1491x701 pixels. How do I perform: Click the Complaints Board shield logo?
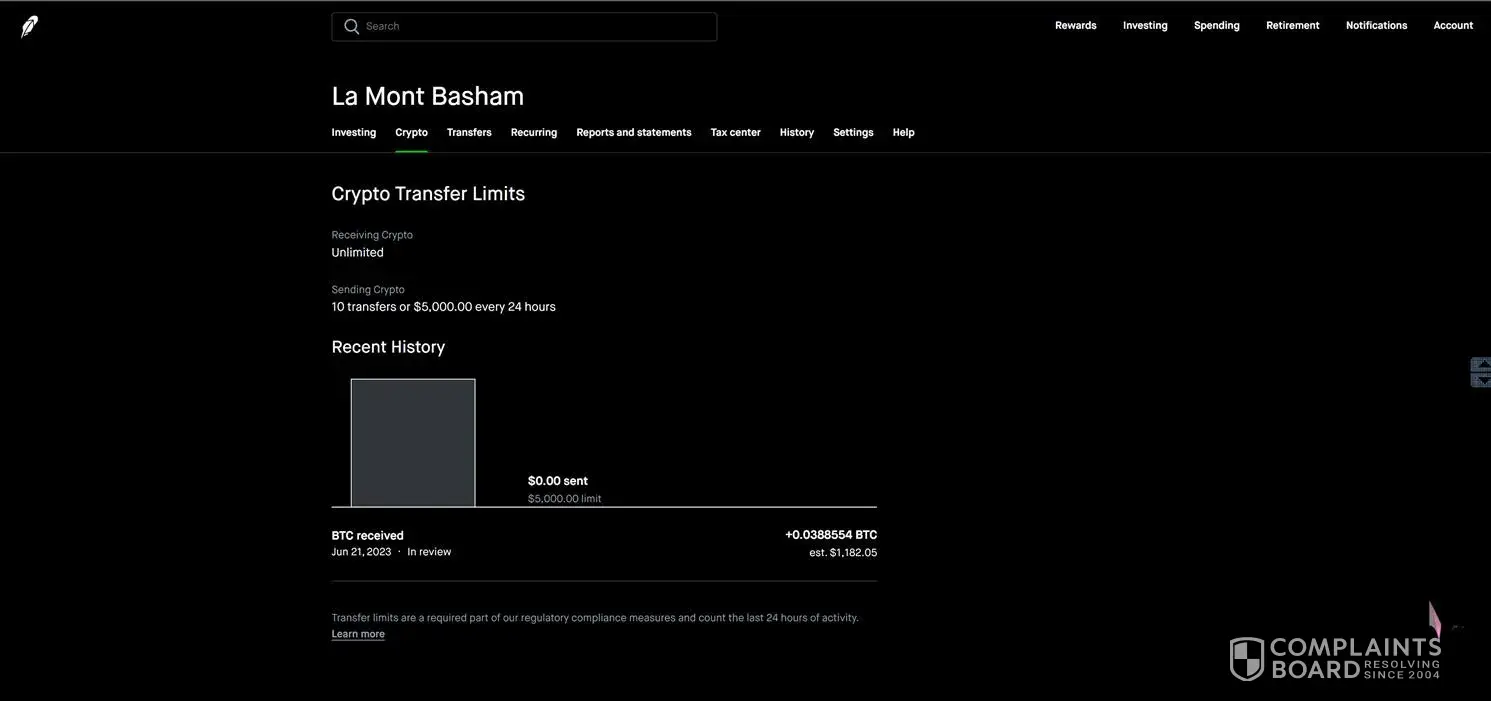[1247, 659]
